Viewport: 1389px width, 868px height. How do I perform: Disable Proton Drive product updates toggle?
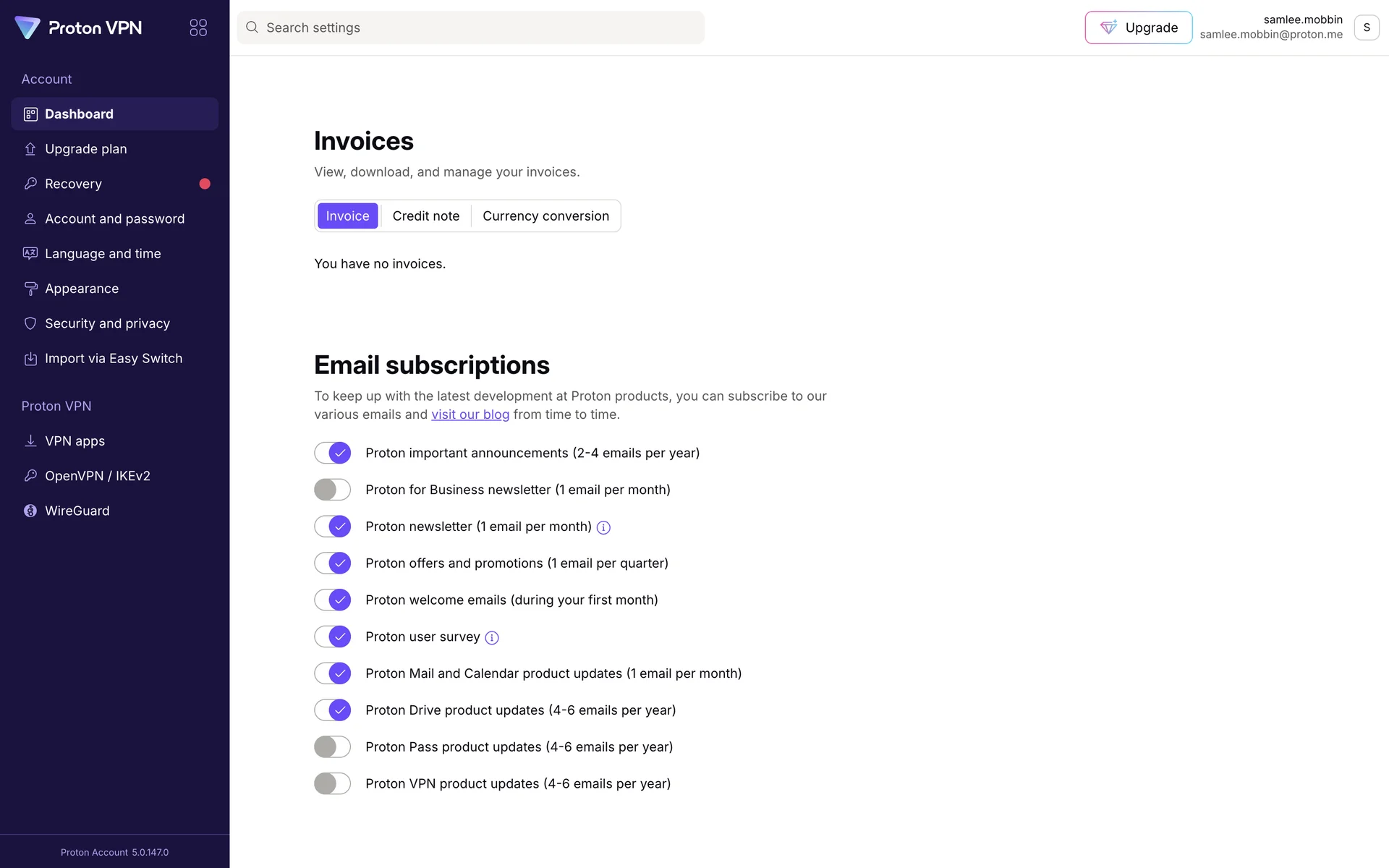[x=333, y=710]
